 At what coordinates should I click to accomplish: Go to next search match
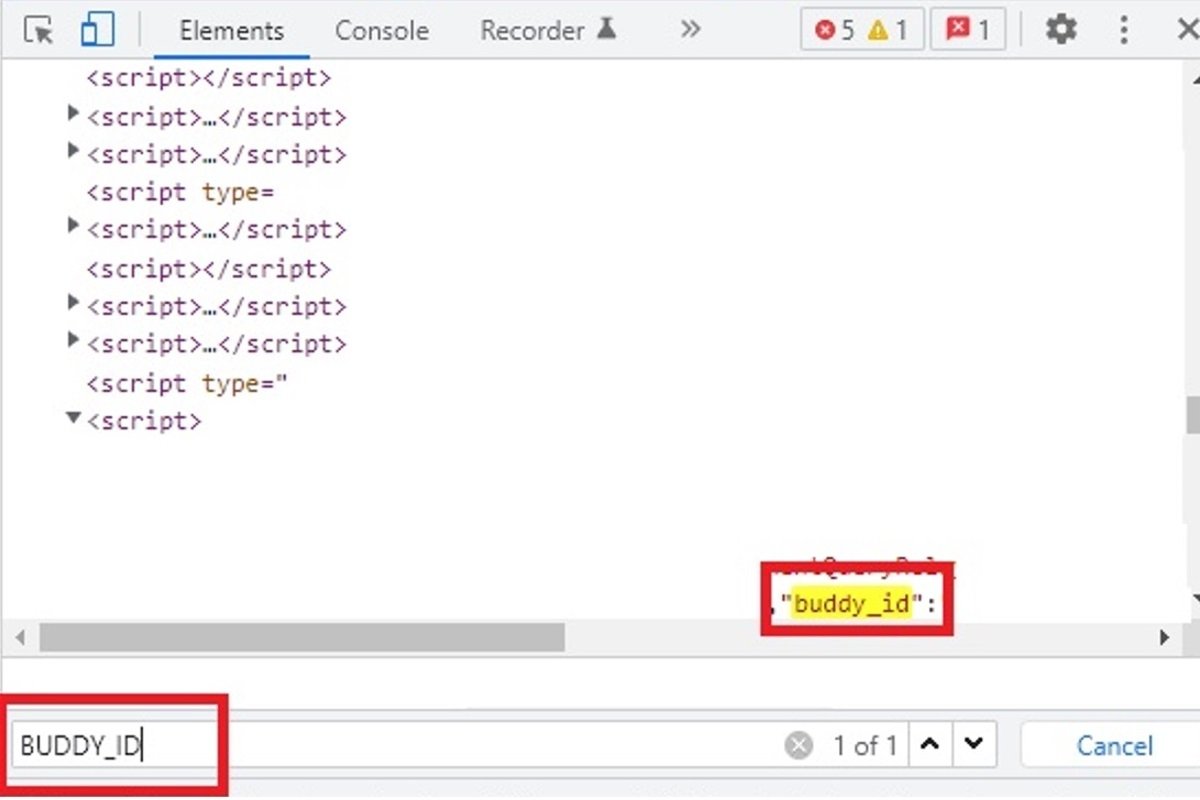[x=973, y=745]
